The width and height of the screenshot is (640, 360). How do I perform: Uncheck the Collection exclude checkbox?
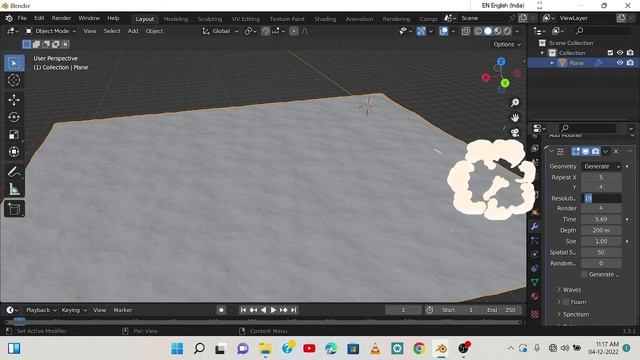point(610,53)
